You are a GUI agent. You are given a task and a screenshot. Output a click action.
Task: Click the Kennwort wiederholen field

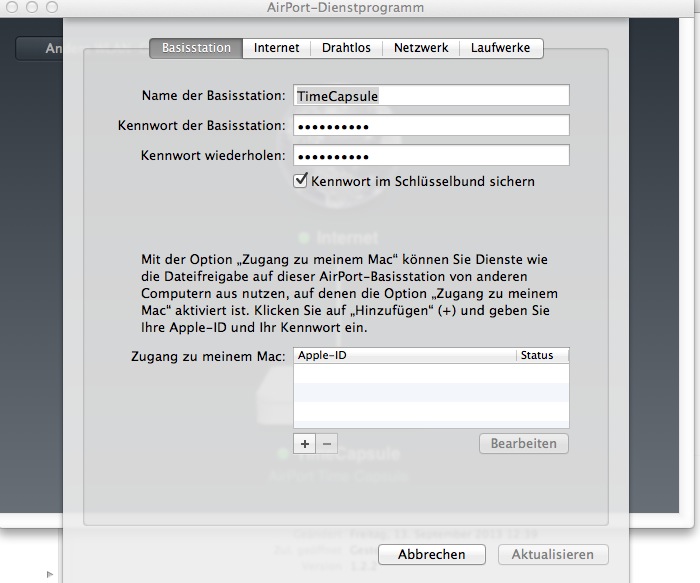pyautogui.click(x=431, y=155)
